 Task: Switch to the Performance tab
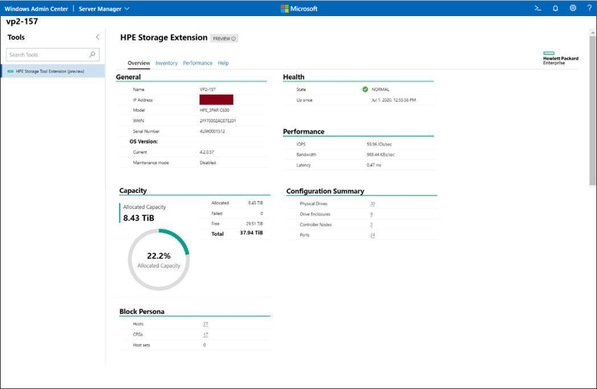coord(198,63)
